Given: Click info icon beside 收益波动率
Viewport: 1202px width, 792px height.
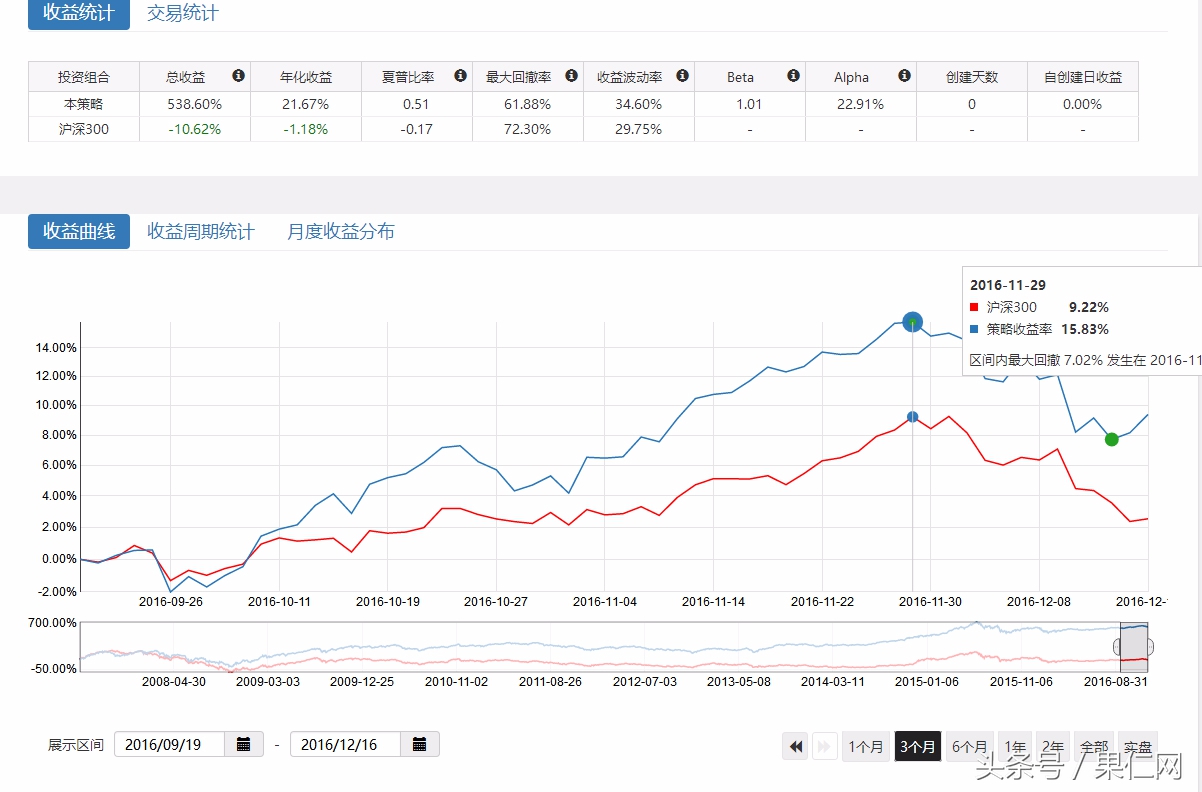Looking at the screenshot, I should pos(682,76).
